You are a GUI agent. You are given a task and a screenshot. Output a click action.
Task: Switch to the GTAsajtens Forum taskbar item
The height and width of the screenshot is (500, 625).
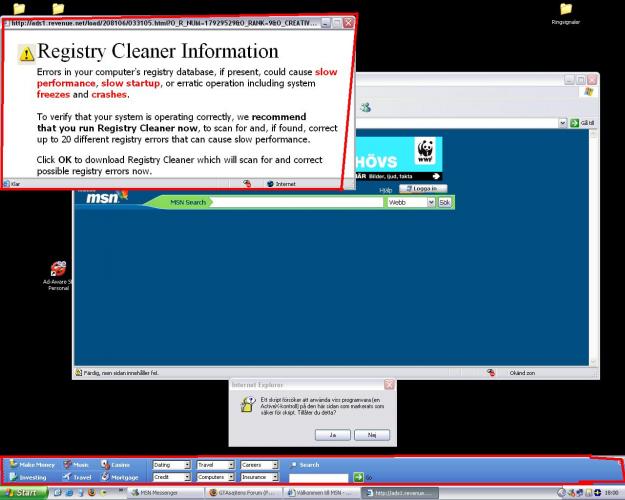[244, 493]
